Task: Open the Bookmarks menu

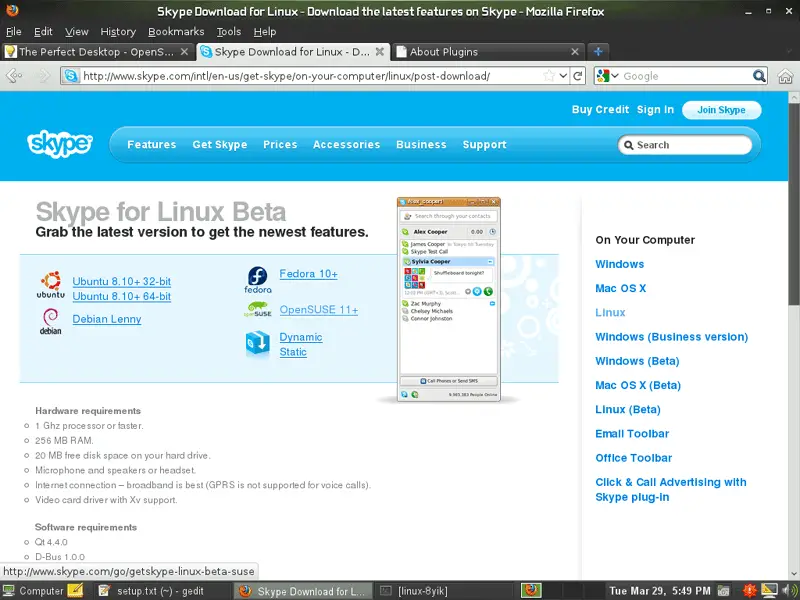Action: (x=176, y=32)
